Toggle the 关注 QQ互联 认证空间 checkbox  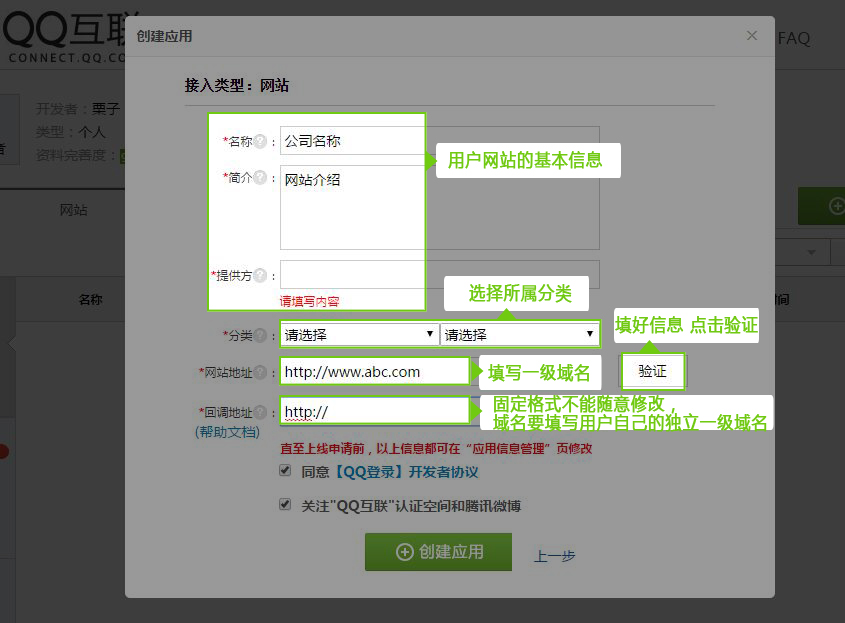pos(285,504)
